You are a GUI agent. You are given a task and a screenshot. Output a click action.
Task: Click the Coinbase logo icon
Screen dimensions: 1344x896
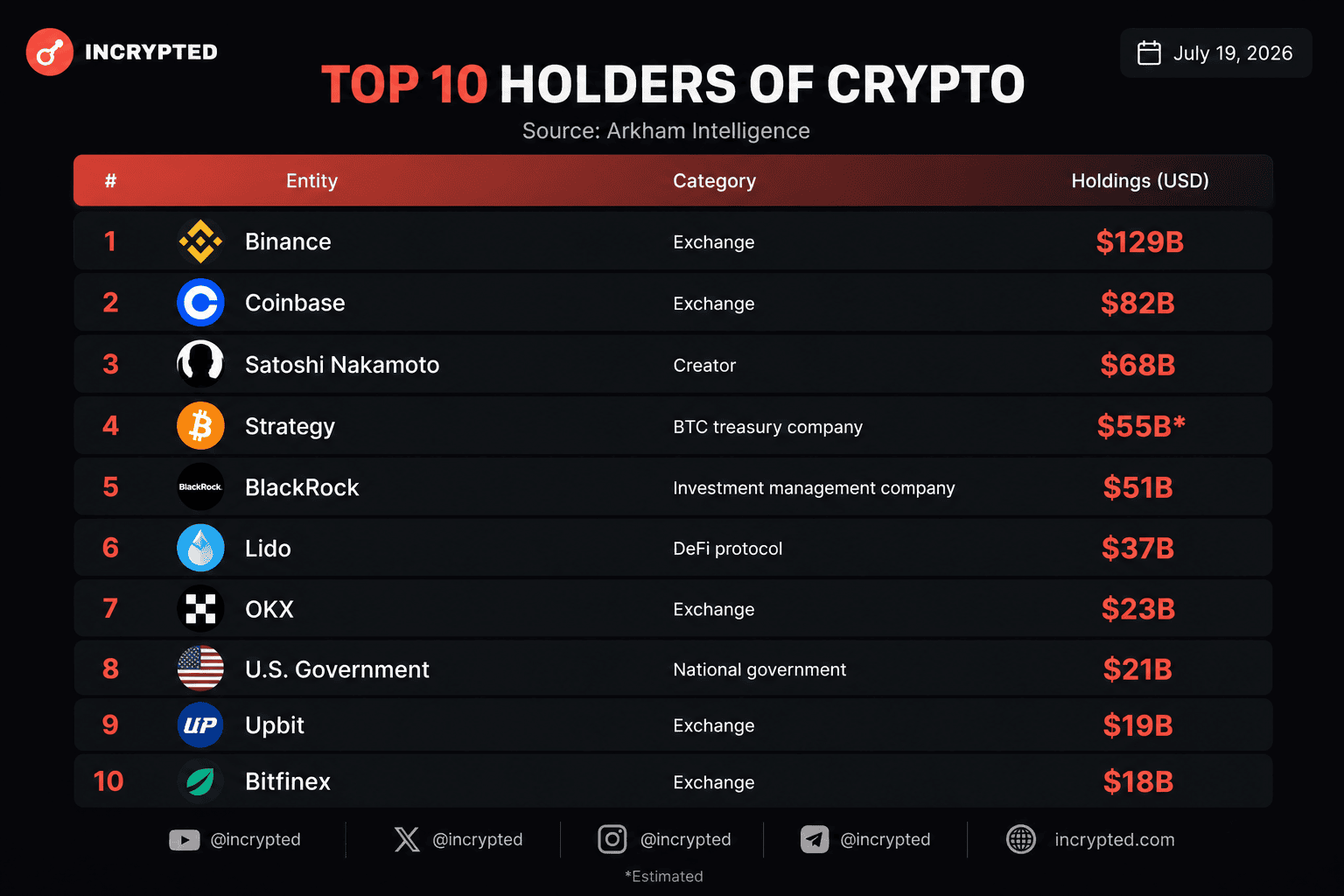(200, 303)
